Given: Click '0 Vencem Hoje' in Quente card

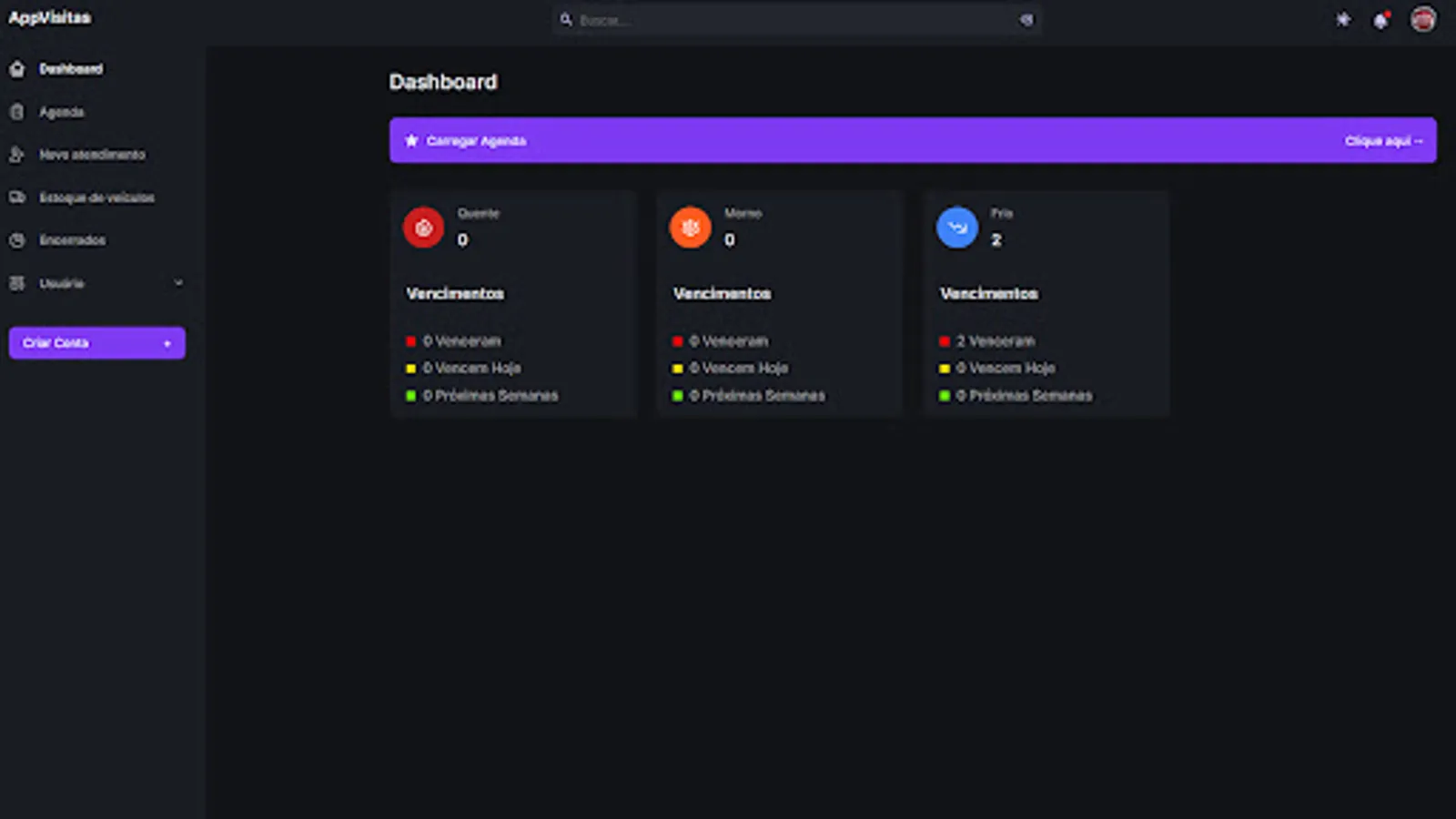Looking at the screenshot, I should [472, 369].
